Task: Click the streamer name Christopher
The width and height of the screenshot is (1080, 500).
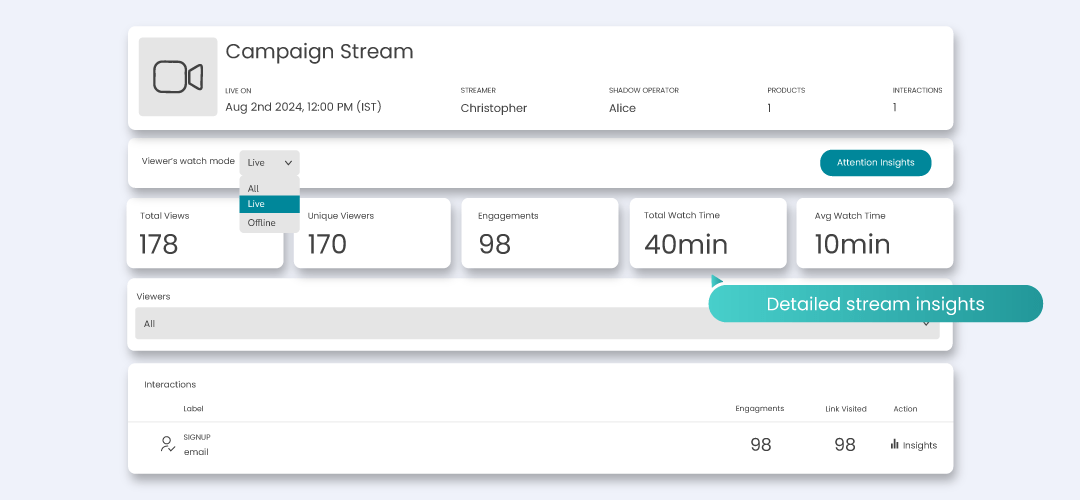Action: [x=493, y=108]
